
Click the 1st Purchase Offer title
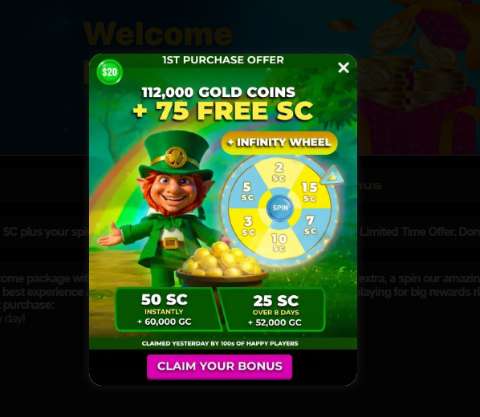coord(223,60)
